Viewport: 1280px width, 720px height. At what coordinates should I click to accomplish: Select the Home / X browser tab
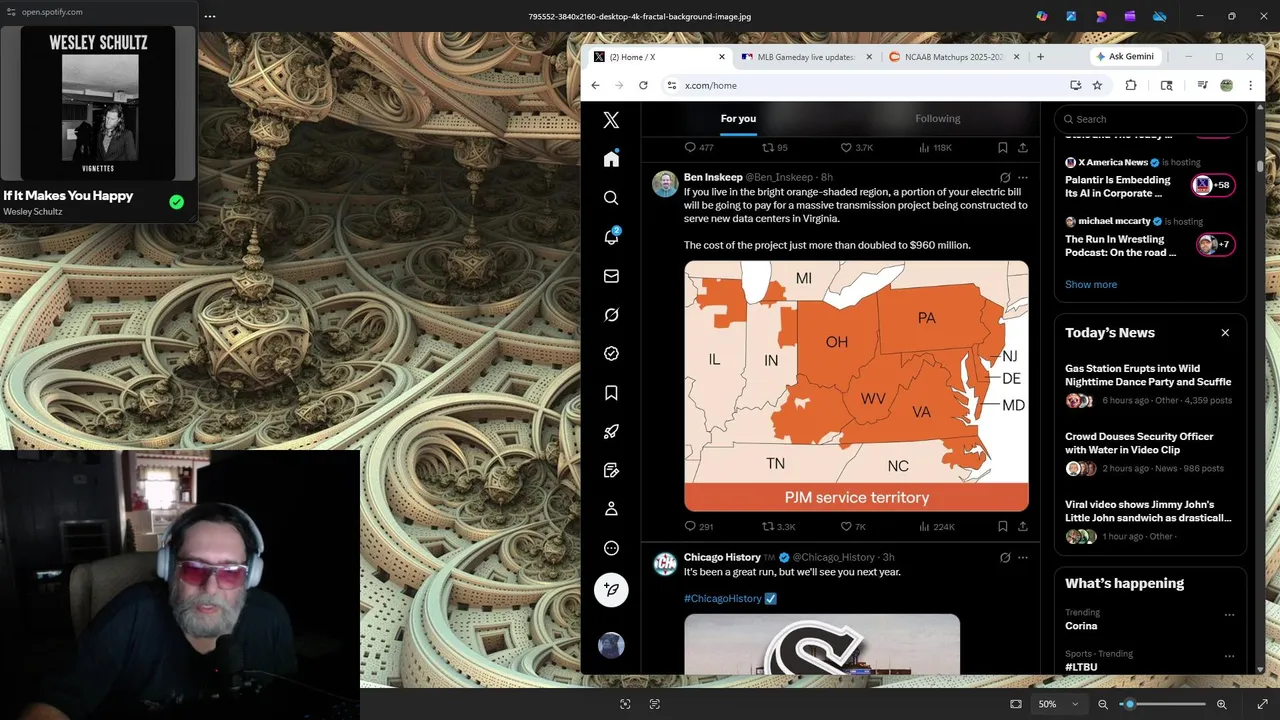[658, 57]
